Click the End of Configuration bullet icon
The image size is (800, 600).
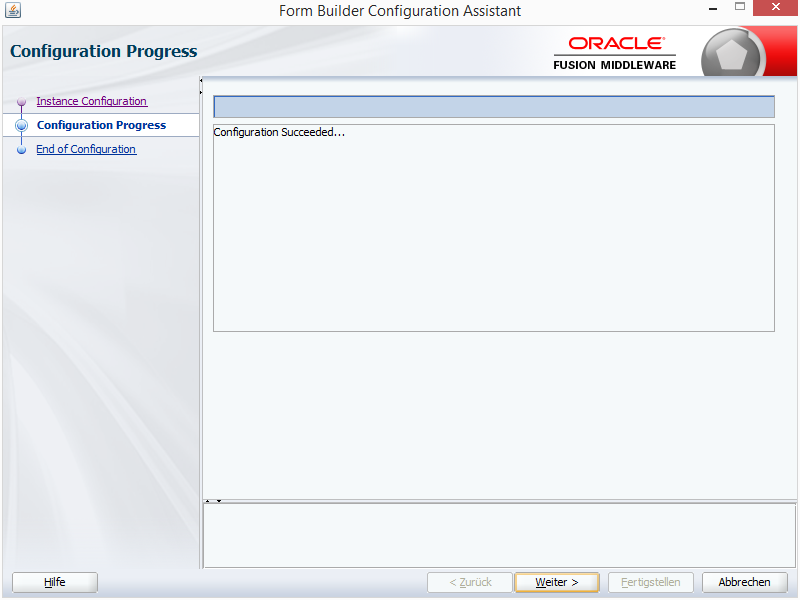[x=21, y=149]
